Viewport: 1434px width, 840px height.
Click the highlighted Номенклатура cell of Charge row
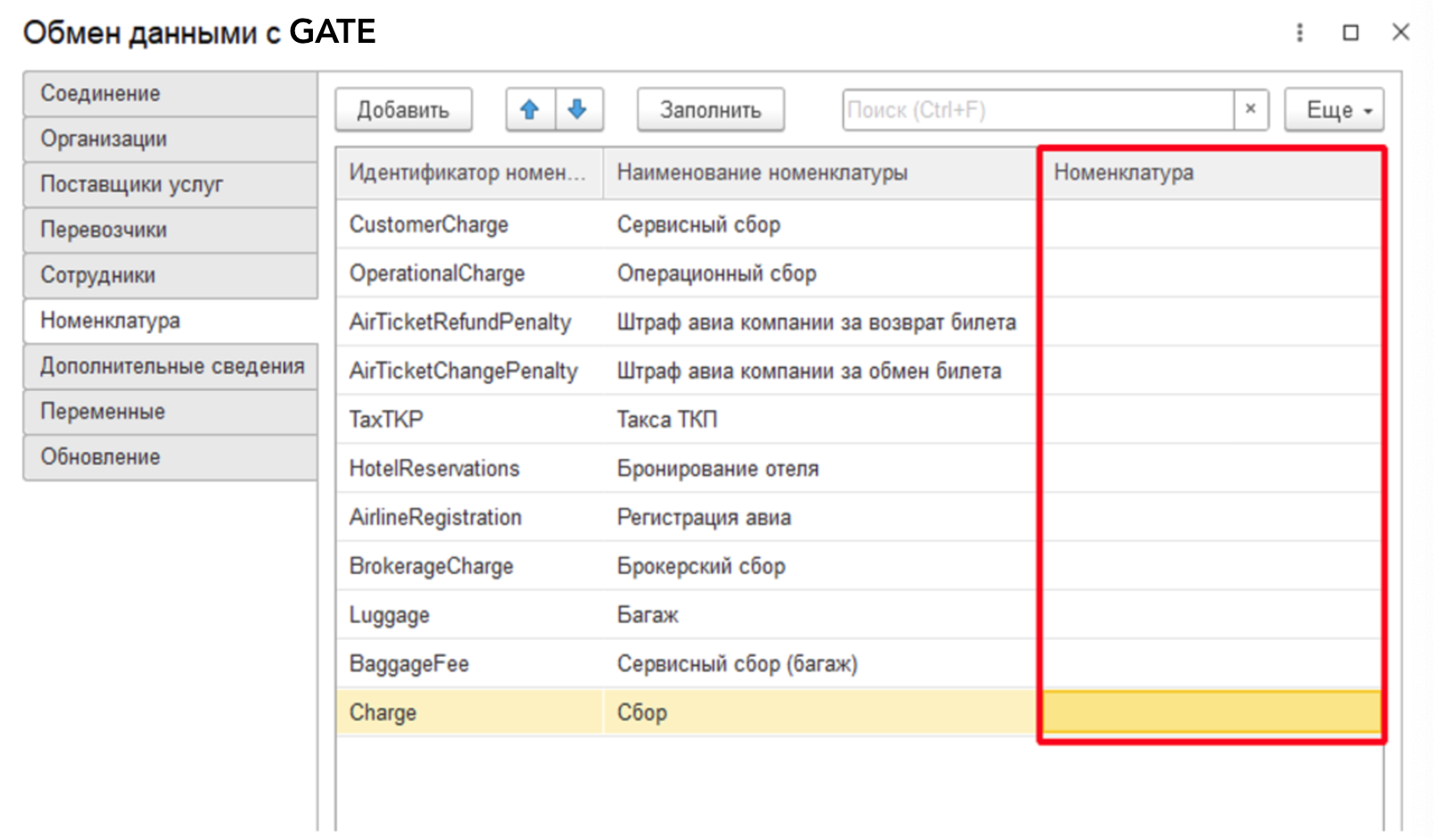1211,712
